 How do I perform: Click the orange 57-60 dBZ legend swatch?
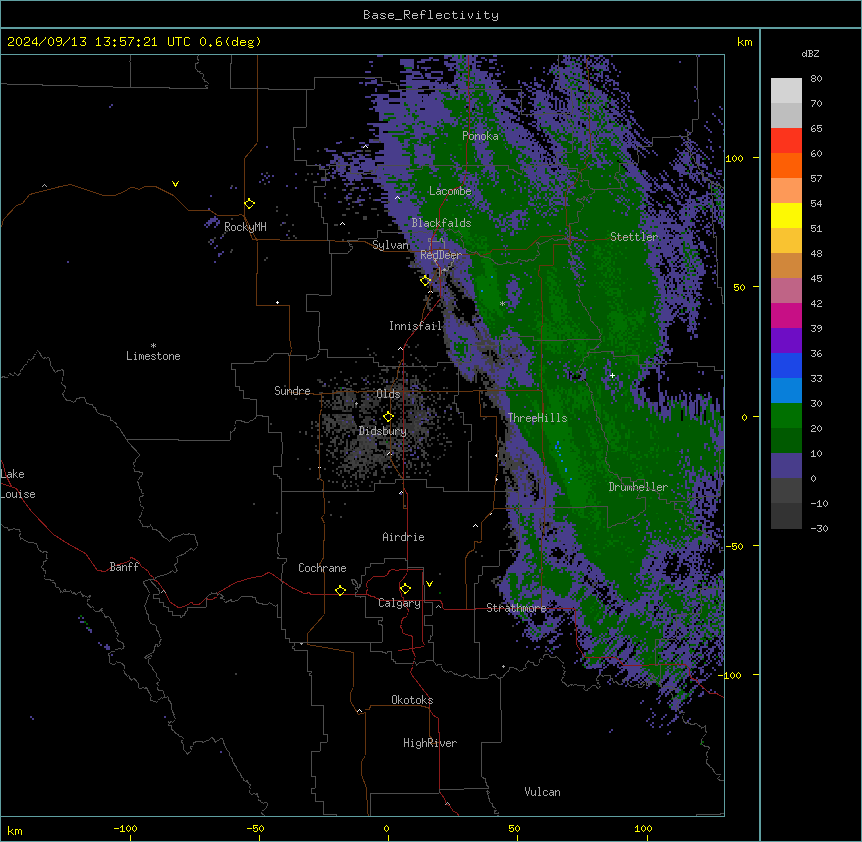[786, 165]
